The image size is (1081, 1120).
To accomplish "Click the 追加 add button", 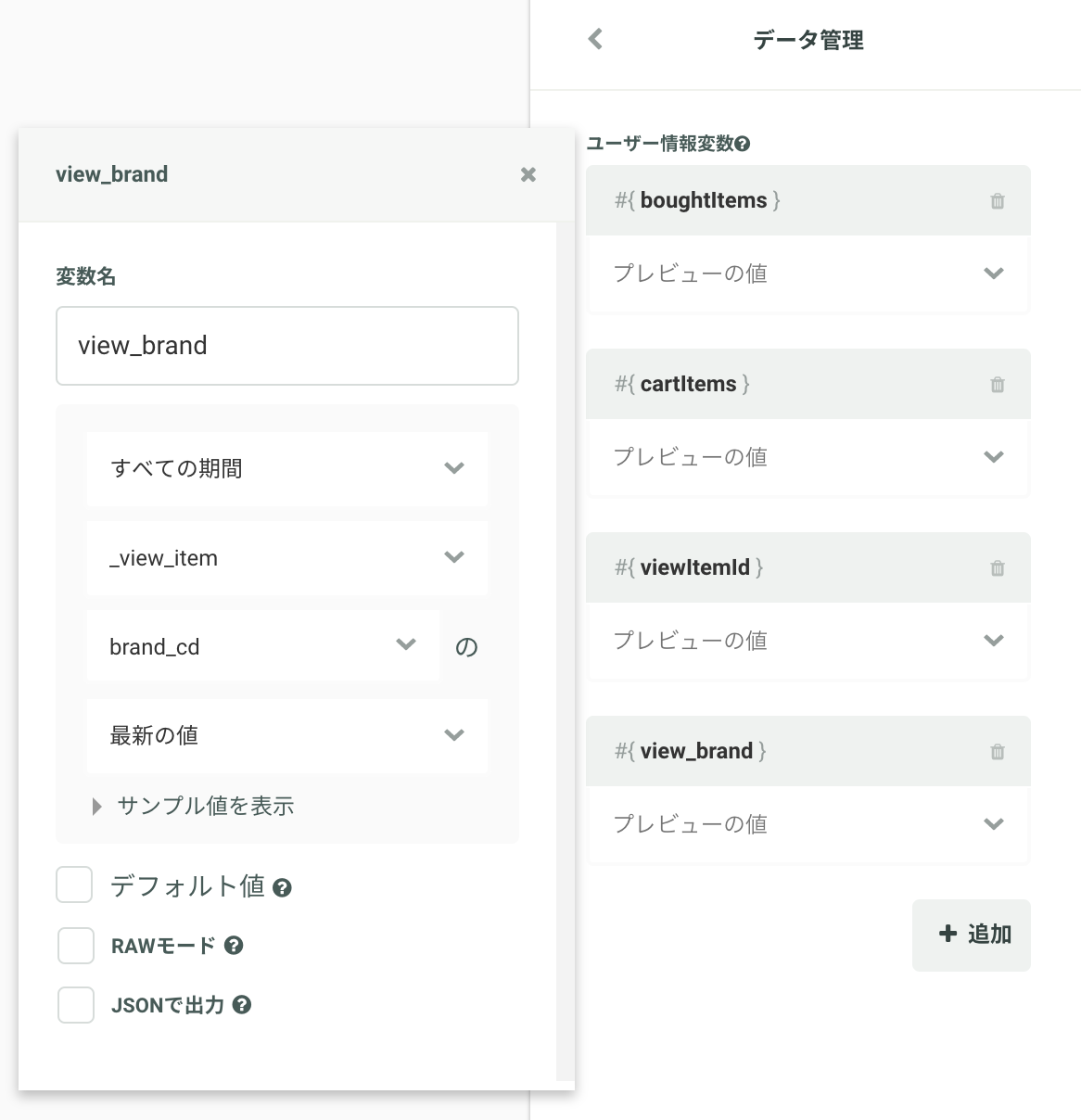I will click(972, 935).
